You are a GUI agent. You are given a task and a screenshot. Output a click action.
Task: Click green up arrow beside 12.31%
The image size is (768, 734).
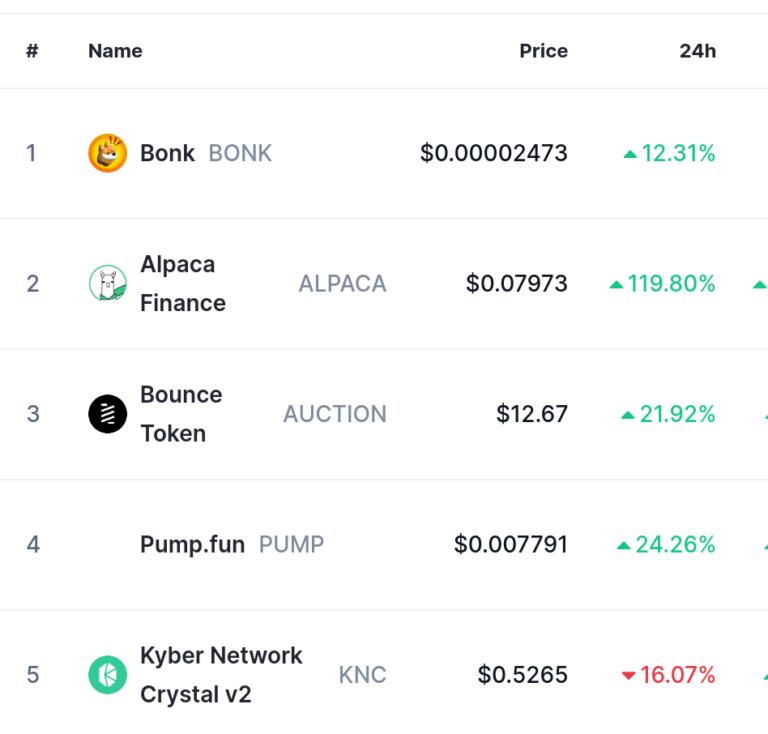tap(630, 155)
